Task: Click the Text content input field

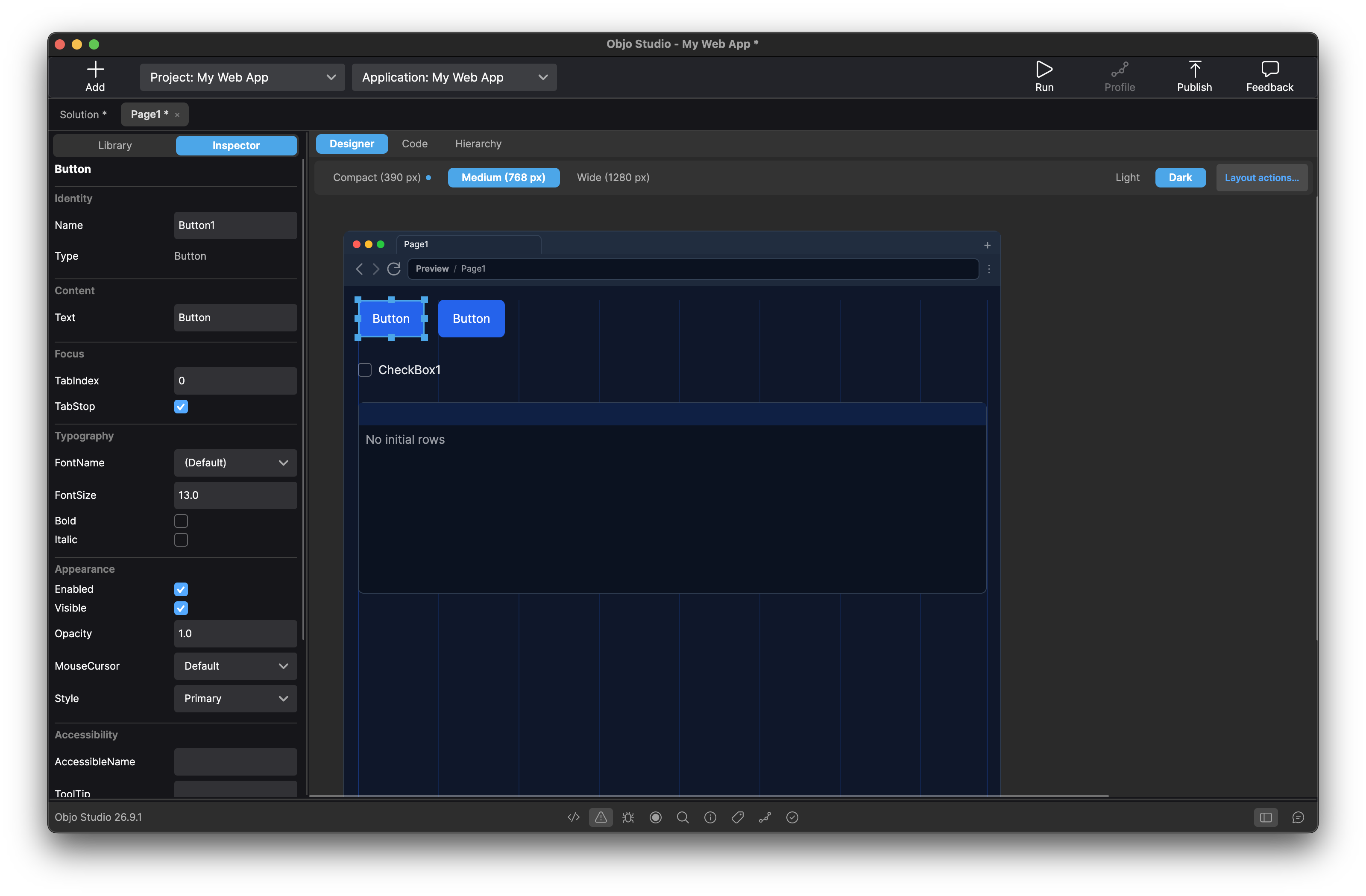Action: [x=235, y=317]
